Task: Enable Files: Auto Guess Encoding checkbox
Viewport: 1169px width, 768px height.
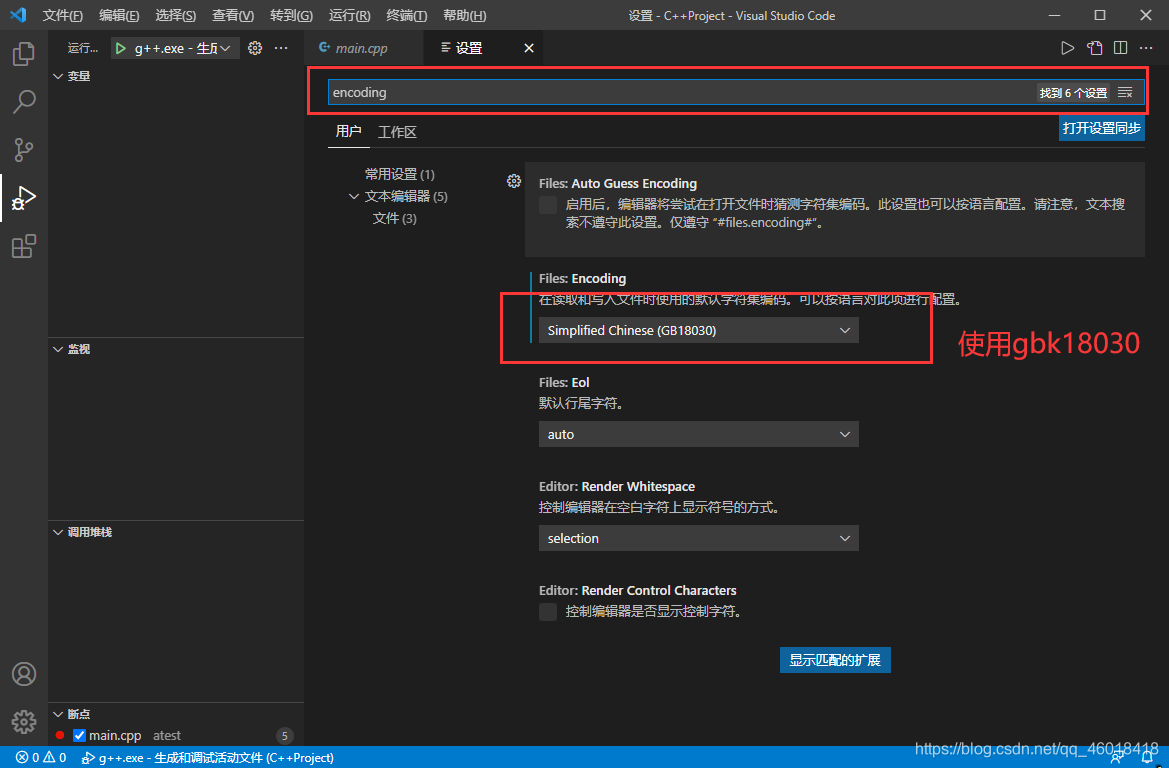Action: point(548,205)
